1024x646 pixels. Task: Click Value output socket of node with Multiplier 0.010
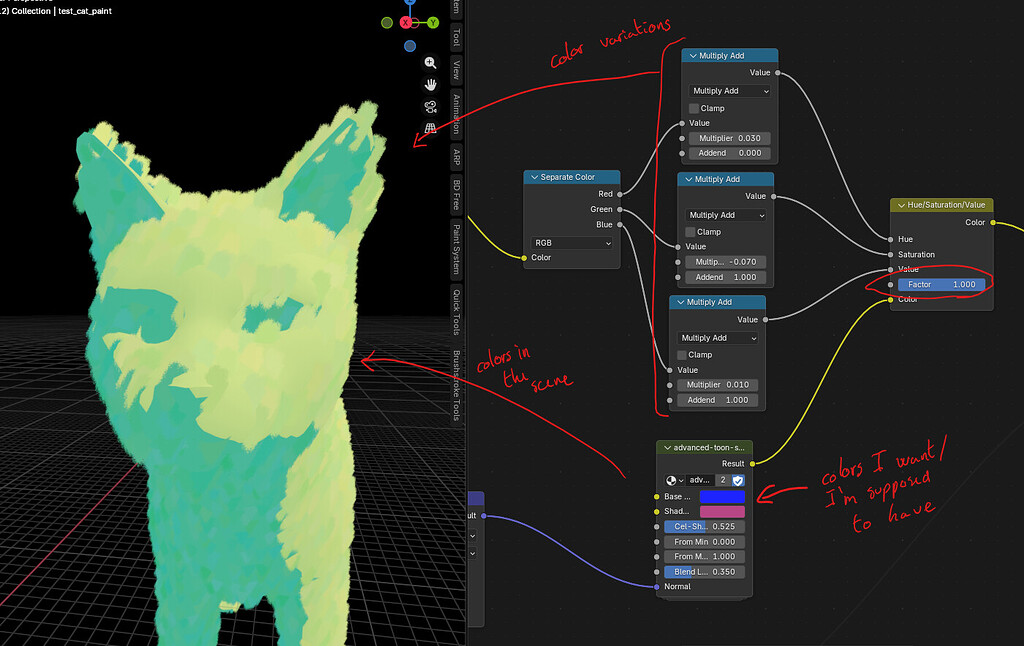point(765,319)
